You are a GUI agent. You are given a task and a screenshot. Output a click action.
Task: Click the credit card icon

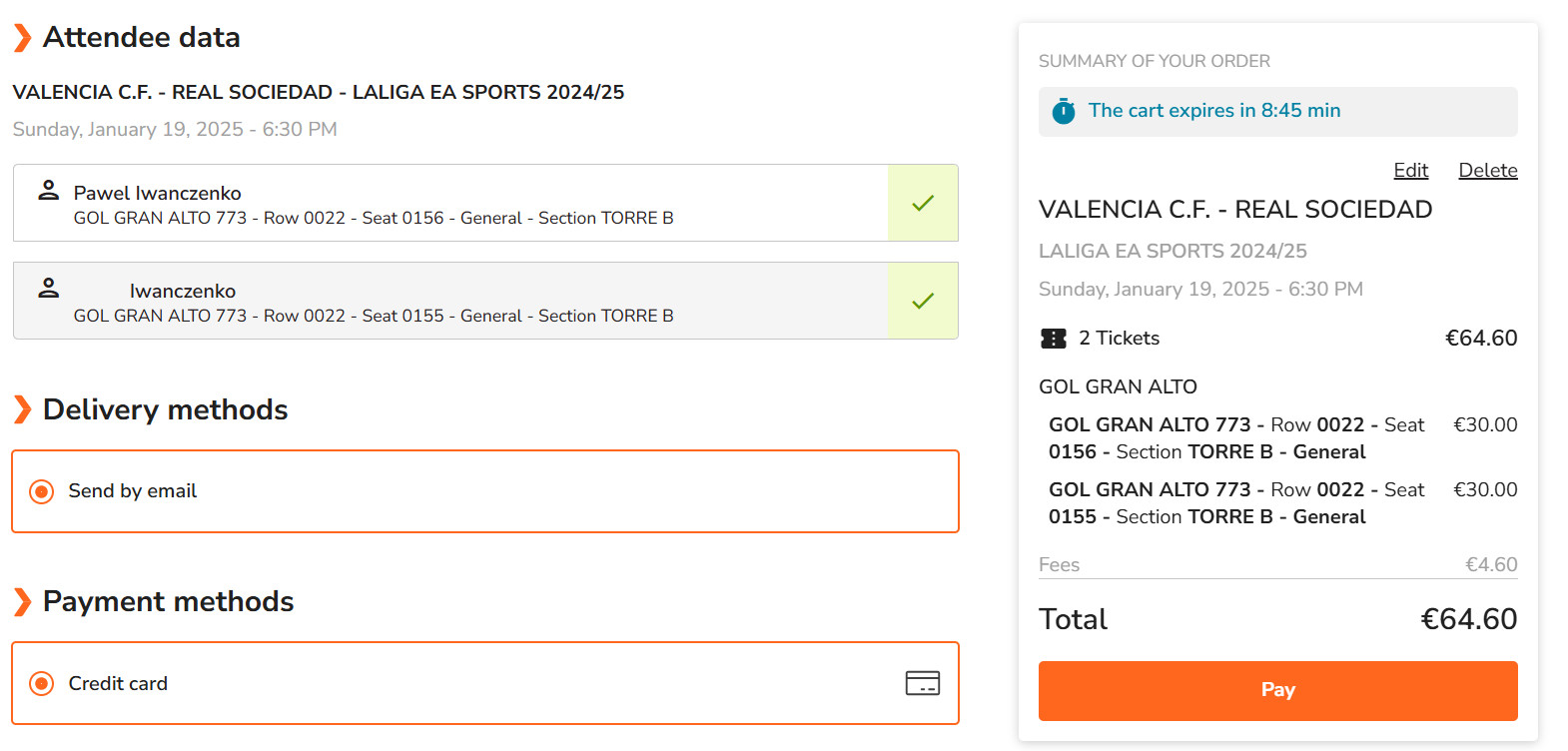tap(922, 683)
